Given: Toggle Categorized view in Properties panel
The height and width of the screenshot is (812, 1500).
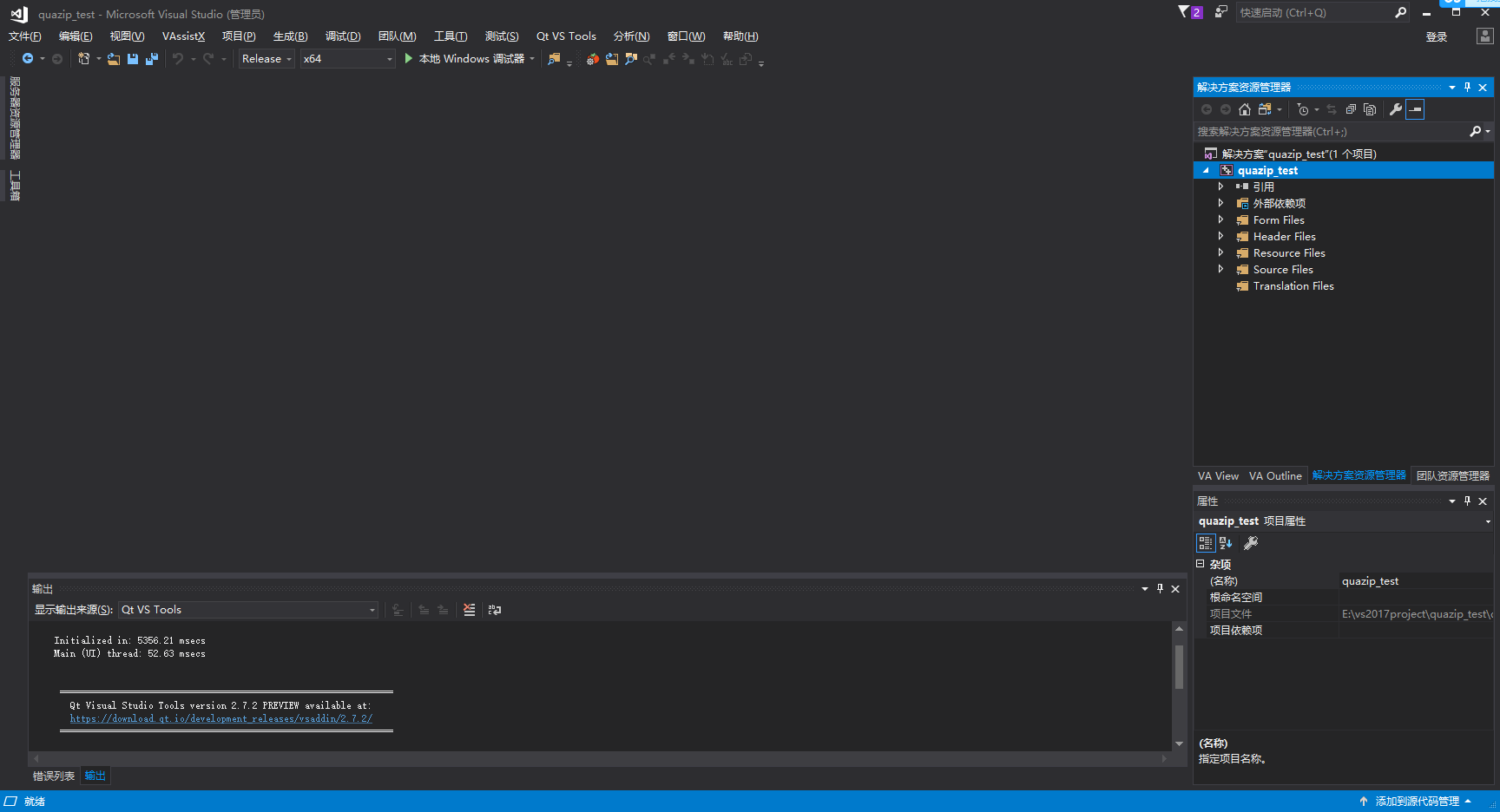Looking at the screenshot, I should tap(1206, 543).
